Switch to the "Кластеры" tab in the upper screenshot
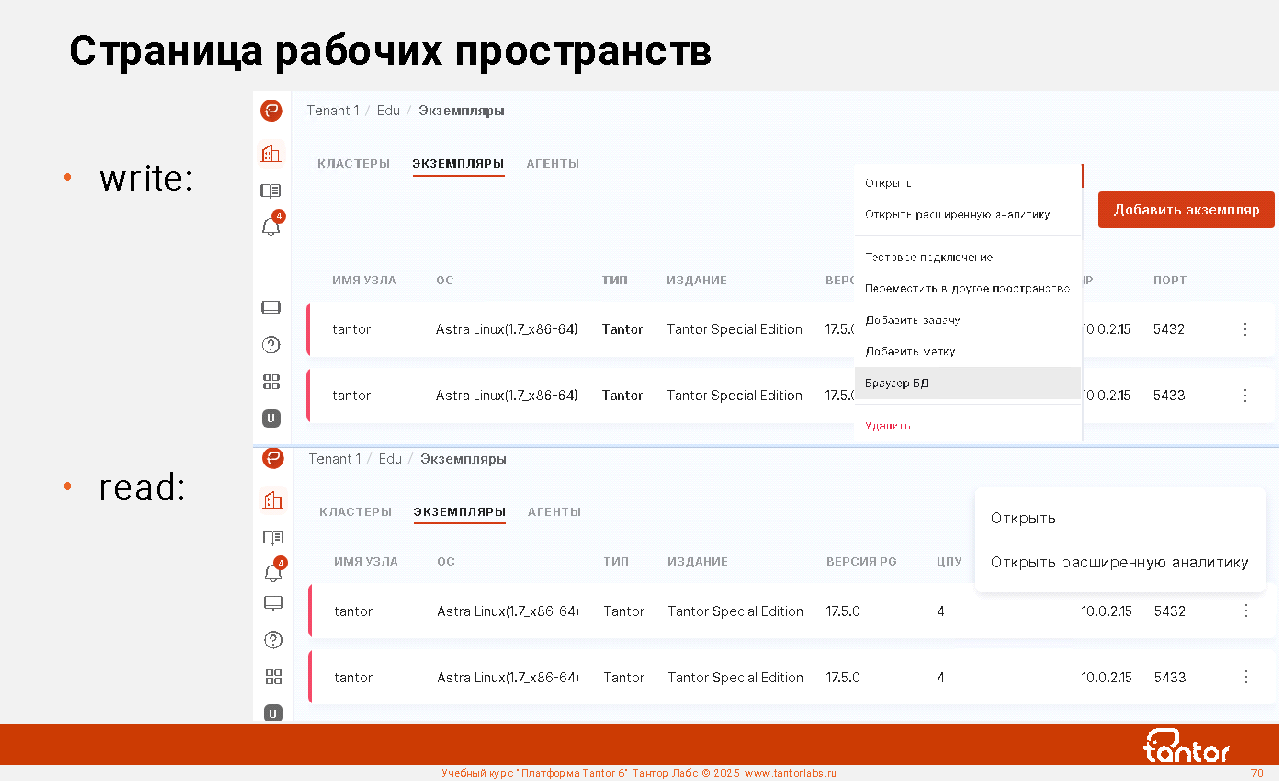Screen dimensions: 1279x781 coord(353,164)
